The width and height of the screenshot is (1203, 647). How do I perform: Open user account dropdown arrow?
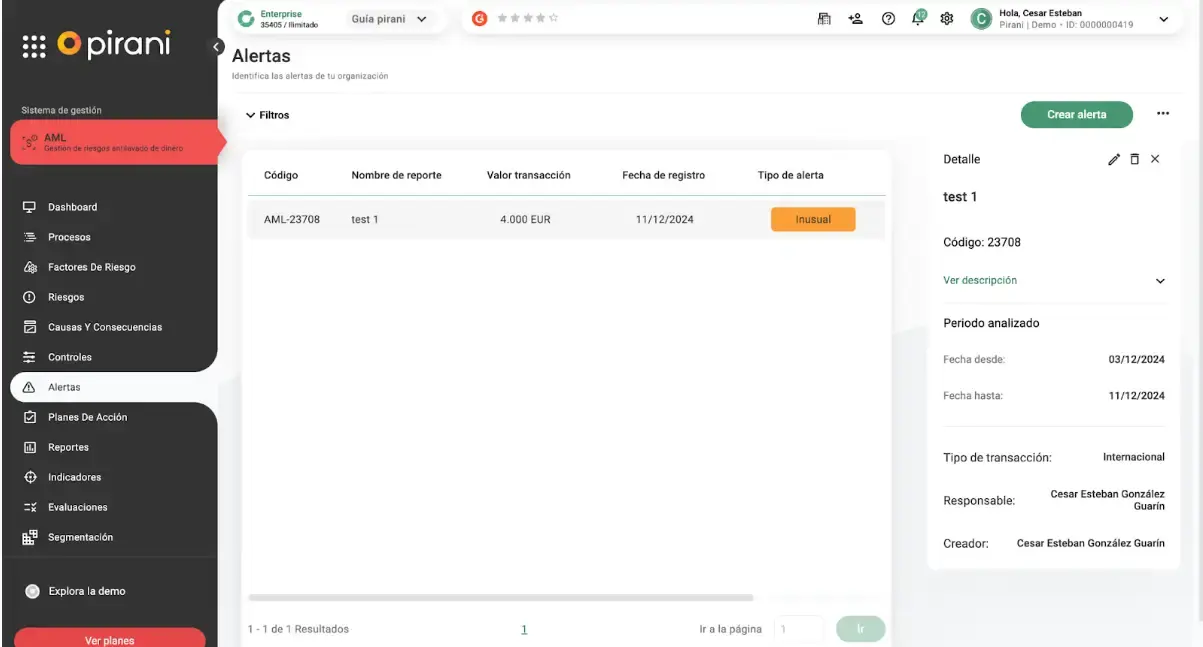[x=1163, y=19]
